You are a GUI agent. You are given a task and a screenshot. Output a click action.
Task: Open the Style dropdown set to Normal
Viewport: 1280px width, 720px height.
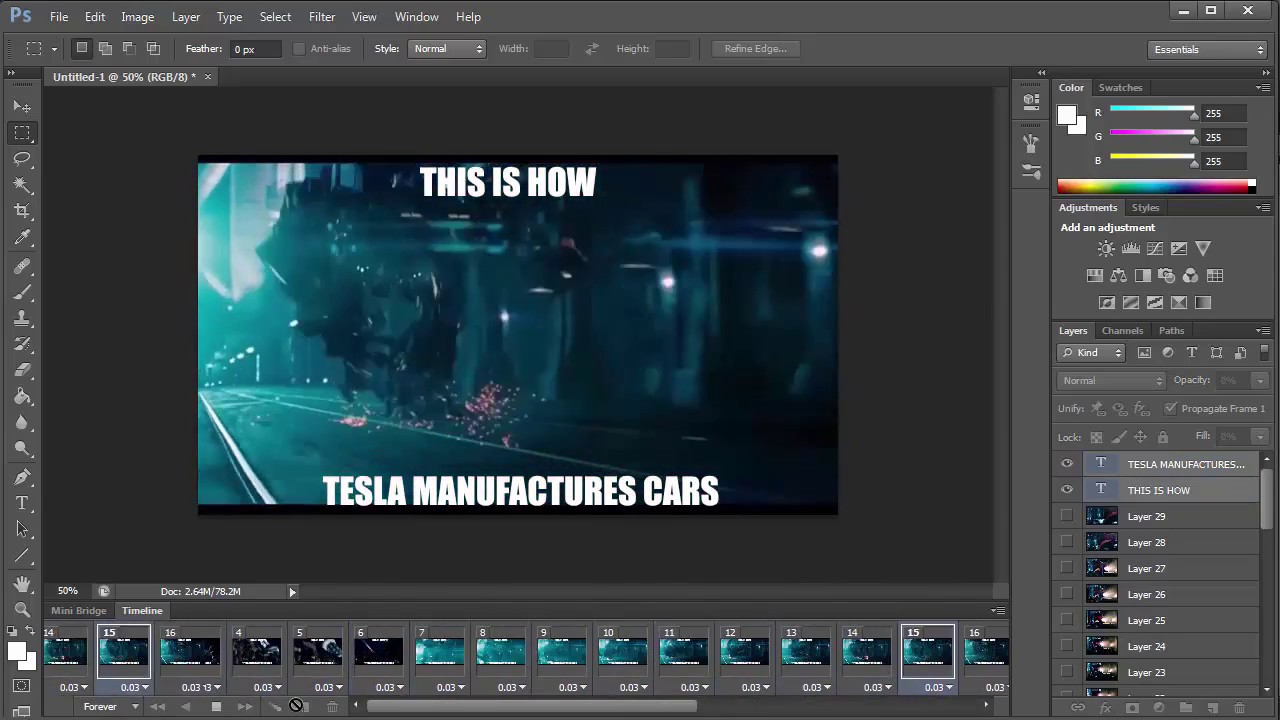pos(447,48)
